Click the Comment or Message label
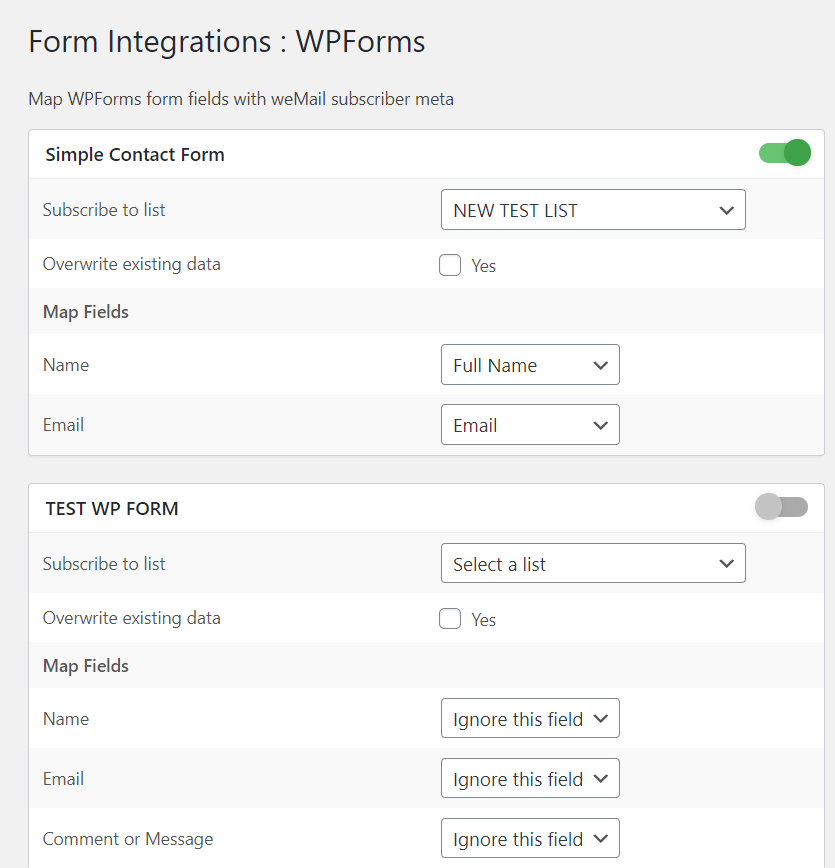 click(128, 839)
